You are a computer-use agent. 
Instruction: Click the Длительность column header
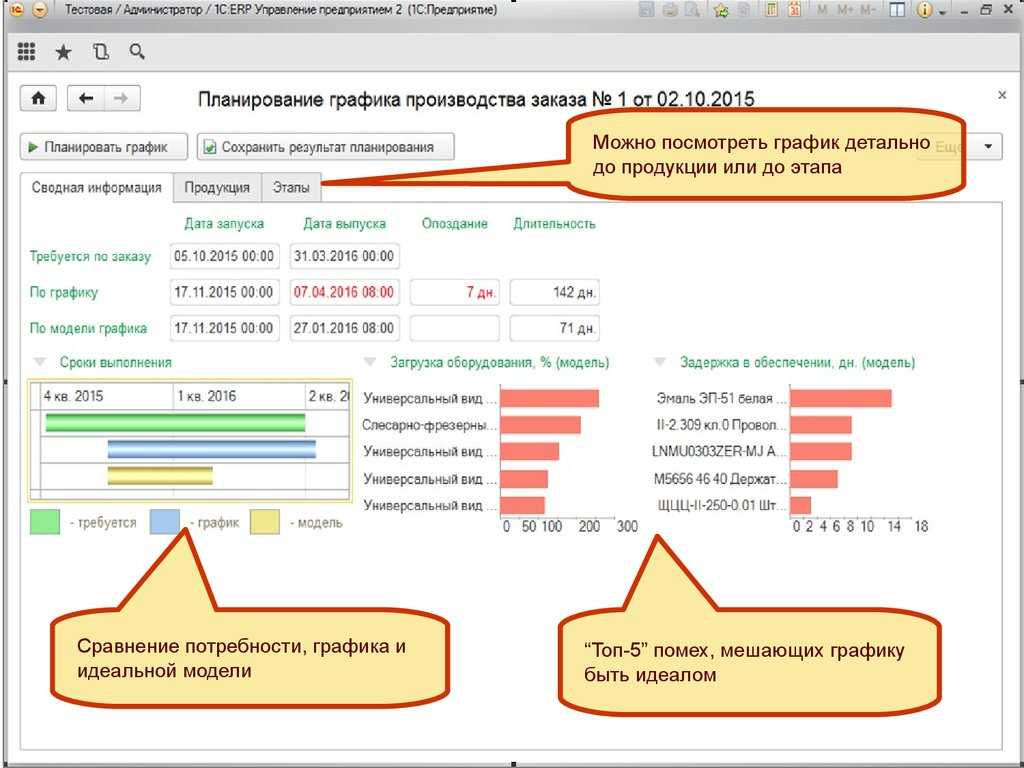tap(554, 224)
